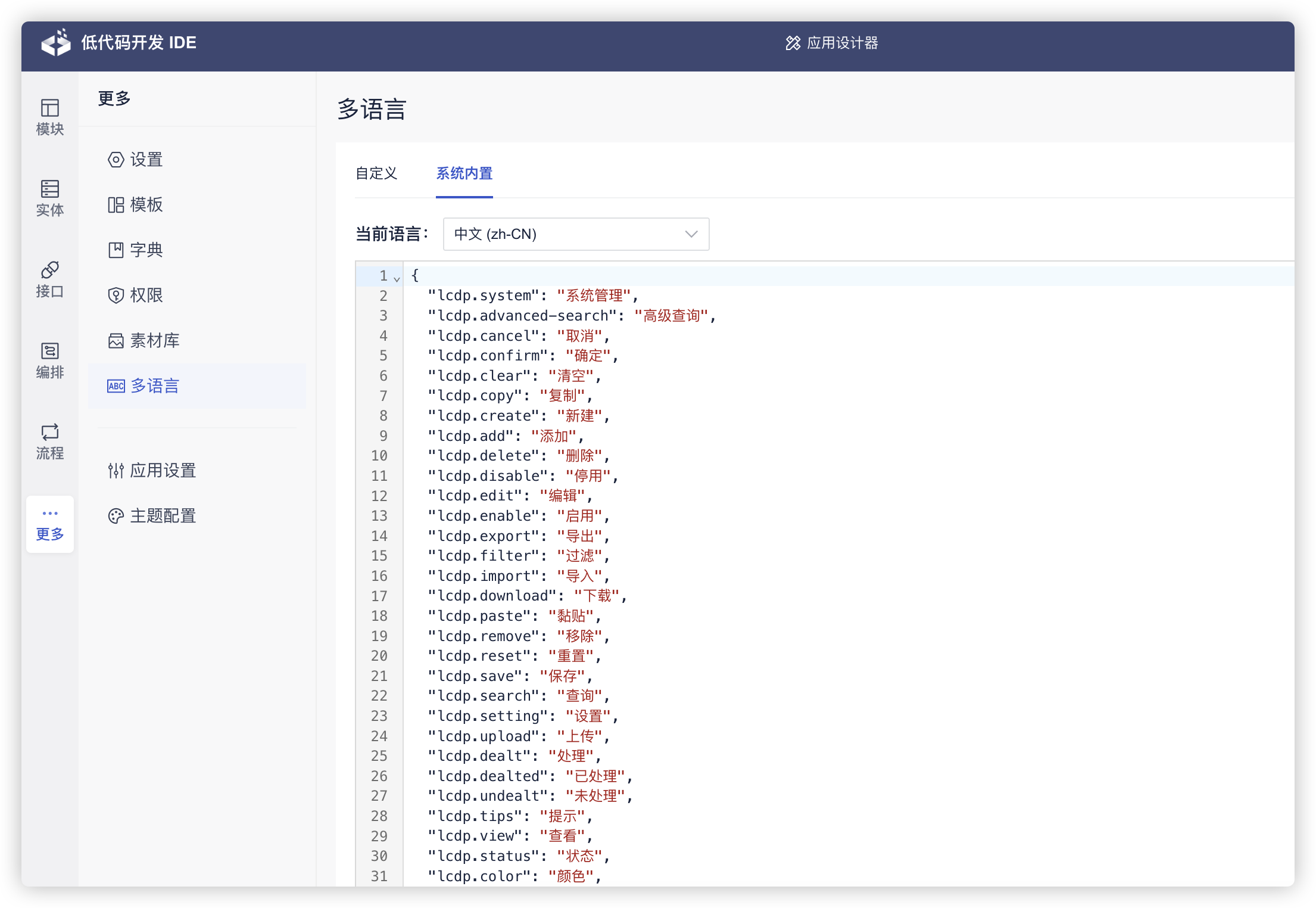
Task: Switch to the 系统内置 tab
Action: pos(464,173)
